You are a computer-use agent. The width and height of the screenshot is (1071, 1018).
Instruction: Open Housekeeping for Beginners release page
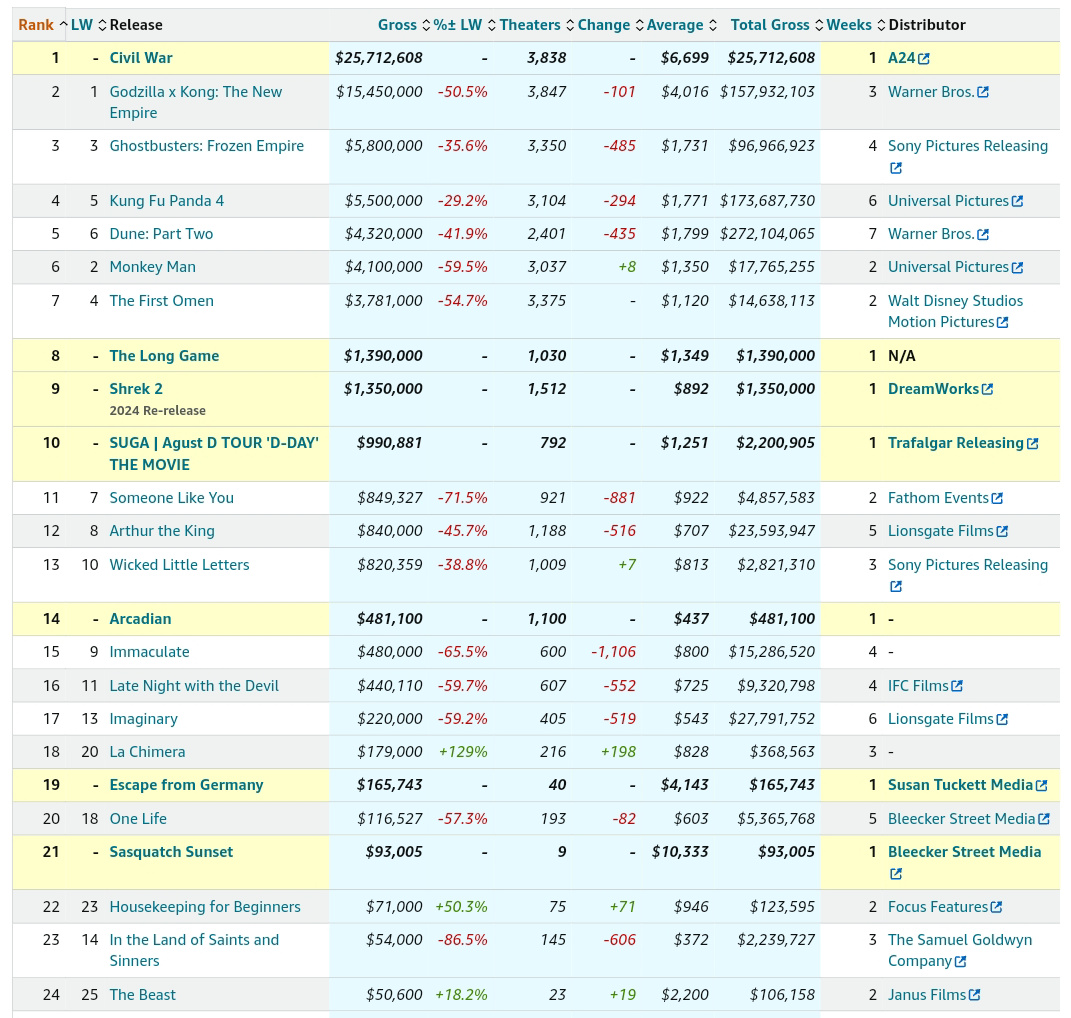(205, 907)
